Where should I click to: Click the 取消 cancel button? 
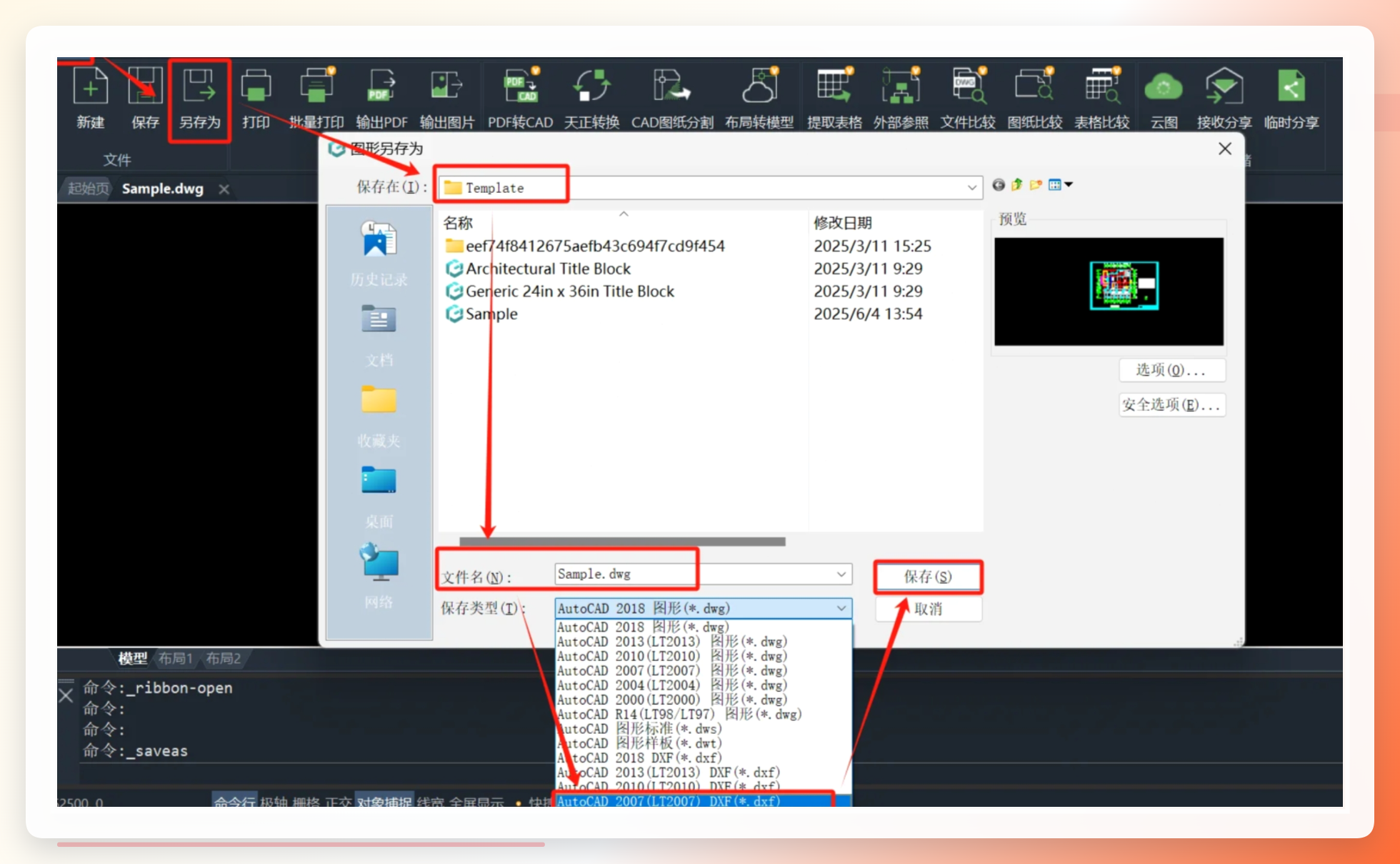(x=928, y=609)
